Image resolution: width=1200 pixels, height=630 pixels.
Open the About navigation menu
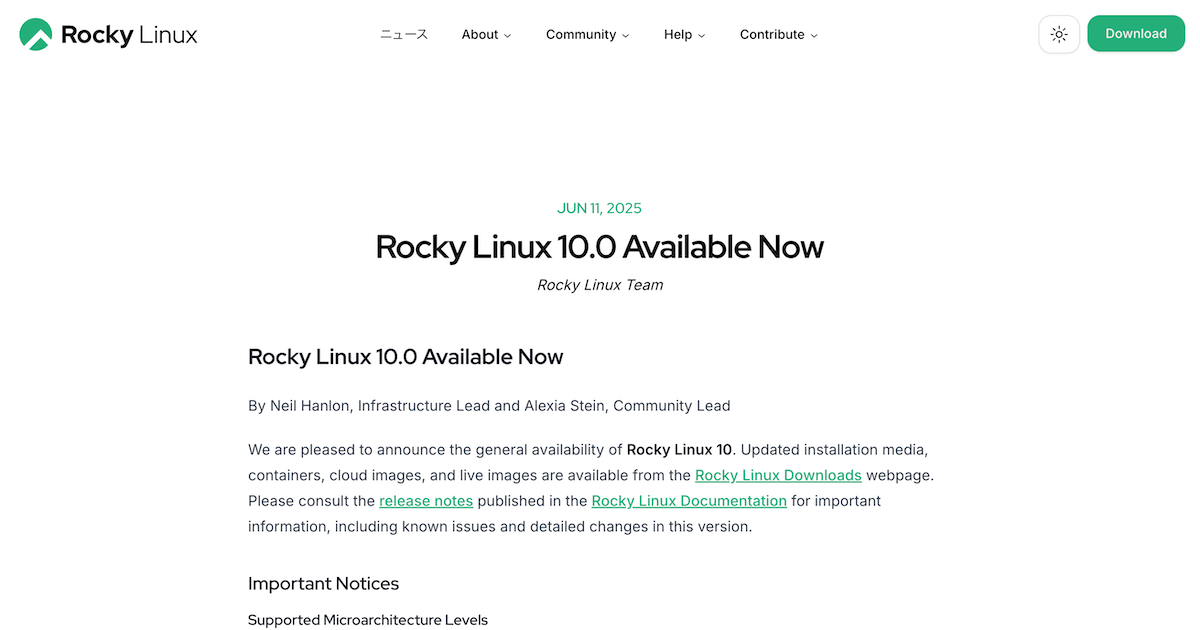tap(480, 34)
